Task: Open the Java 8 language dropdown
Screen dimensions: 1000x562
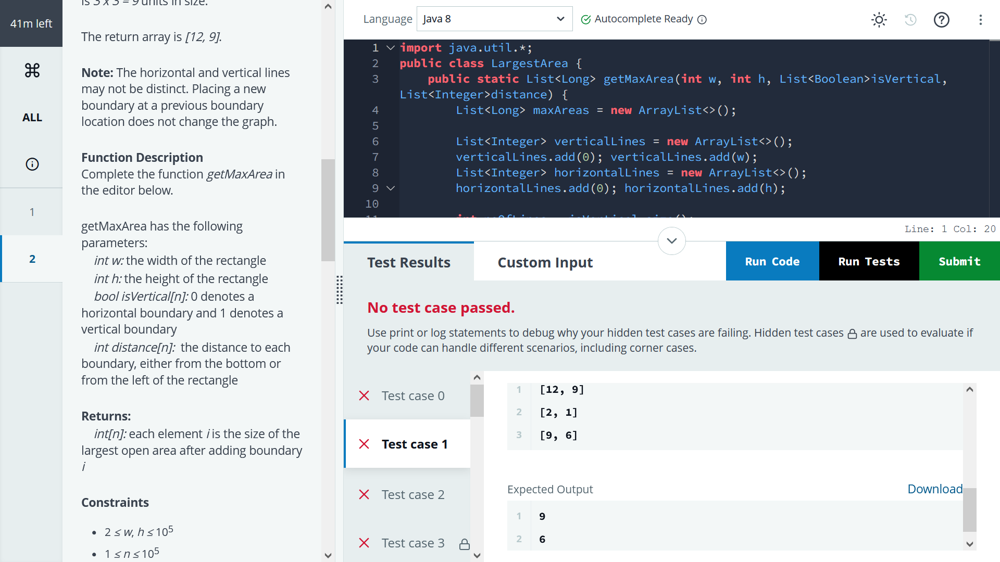Action: pyautogui.click(x=494, y=19)
